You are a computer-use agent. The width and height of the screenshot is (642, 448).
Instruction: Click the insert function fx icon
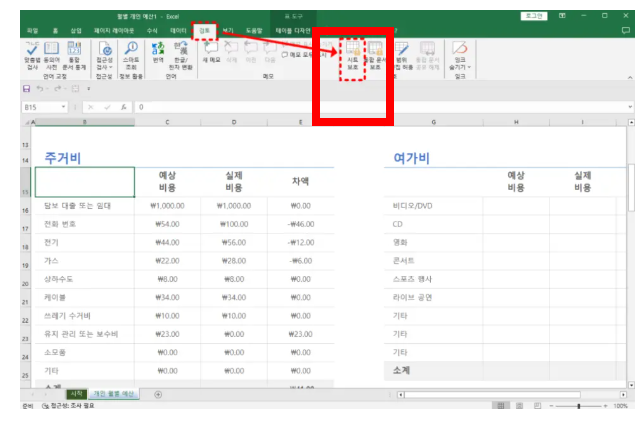click(x=124, y=107)
